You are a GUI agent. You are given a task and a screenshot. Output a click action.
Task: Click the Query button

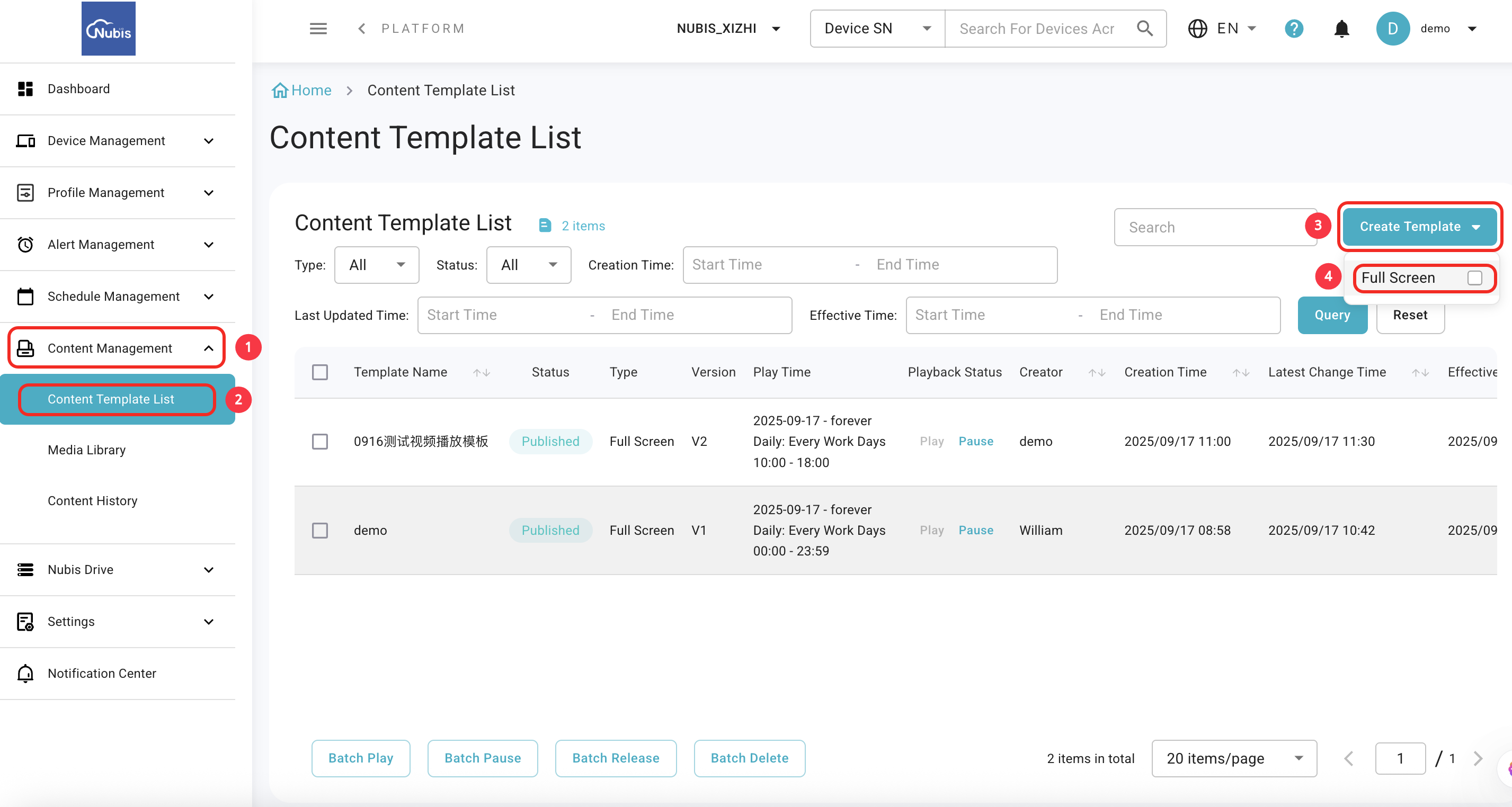(1332, 315)
